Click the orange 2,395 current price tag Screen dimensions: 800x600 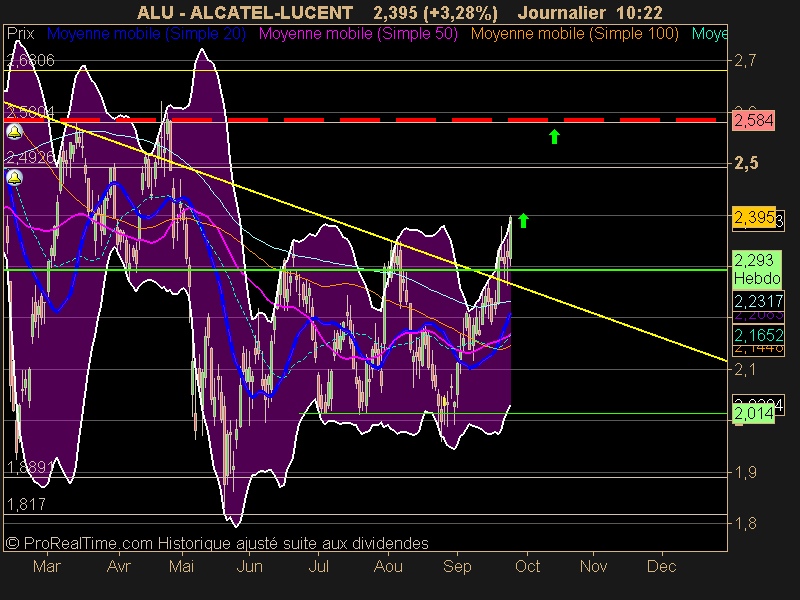point(754,217)
